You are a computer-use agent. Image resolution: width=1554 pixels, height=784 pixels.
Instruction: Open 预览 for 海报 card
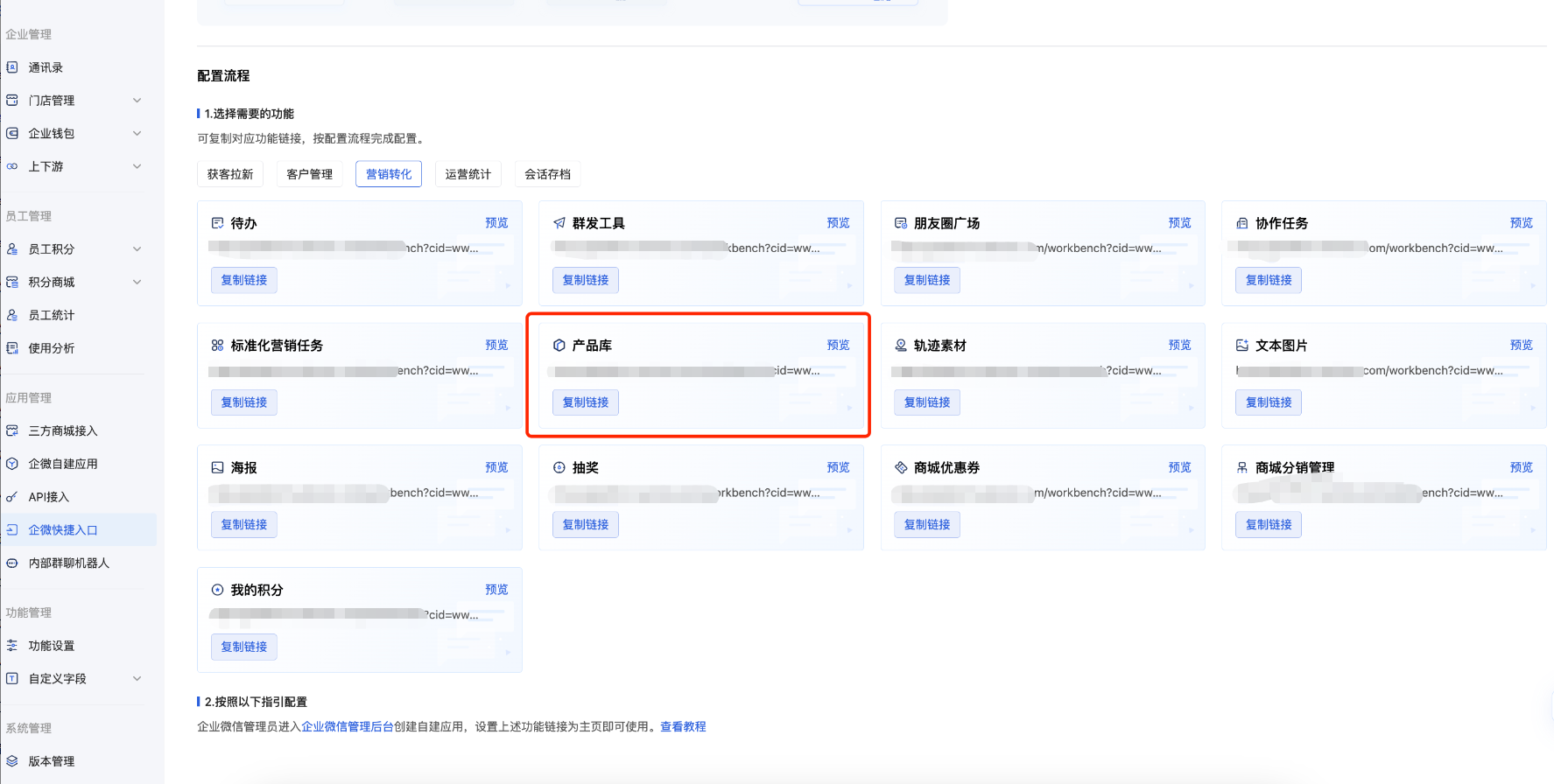497,467
